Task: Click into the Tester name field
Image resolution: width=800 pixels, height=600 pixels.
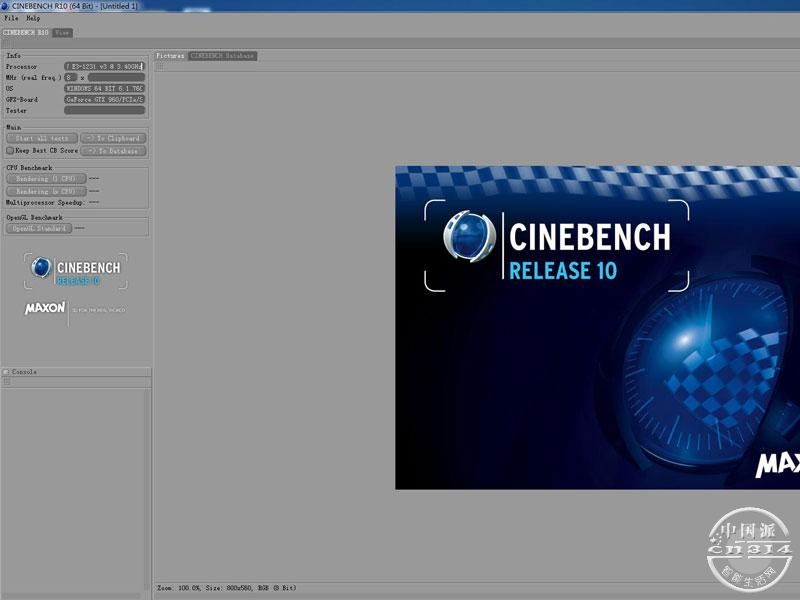Action: 104,111
